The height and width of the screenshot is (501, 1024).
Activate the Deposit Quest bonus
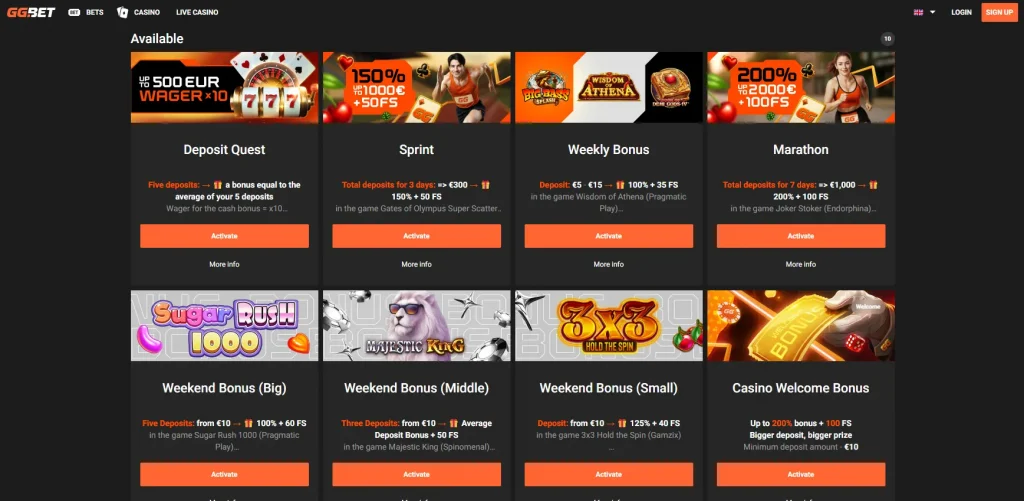click(224, 236)
